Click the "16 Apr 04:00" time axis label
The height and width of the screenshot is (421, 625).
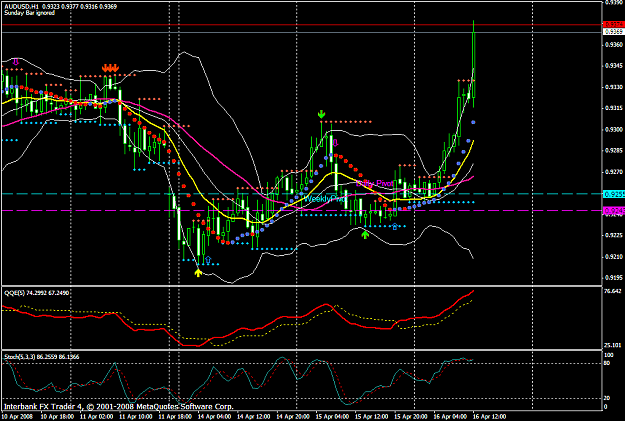click(x=450, y=417)
